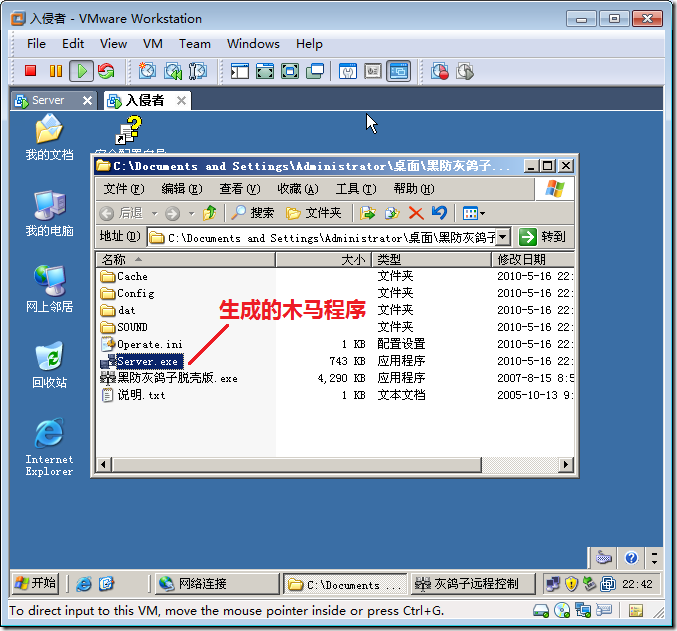Click the Revert to snapshot icon
Screen dimensions: 677x631
[x=173, y=71]
